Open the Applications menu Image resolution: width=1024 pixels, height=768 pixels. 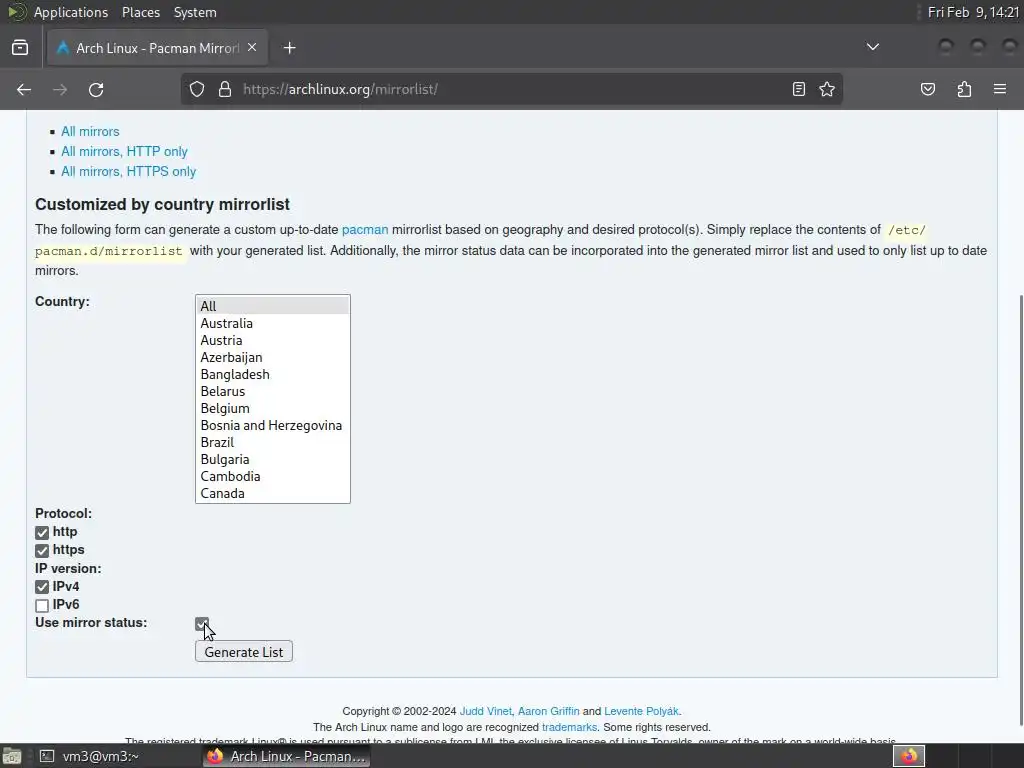coord(71,12)
